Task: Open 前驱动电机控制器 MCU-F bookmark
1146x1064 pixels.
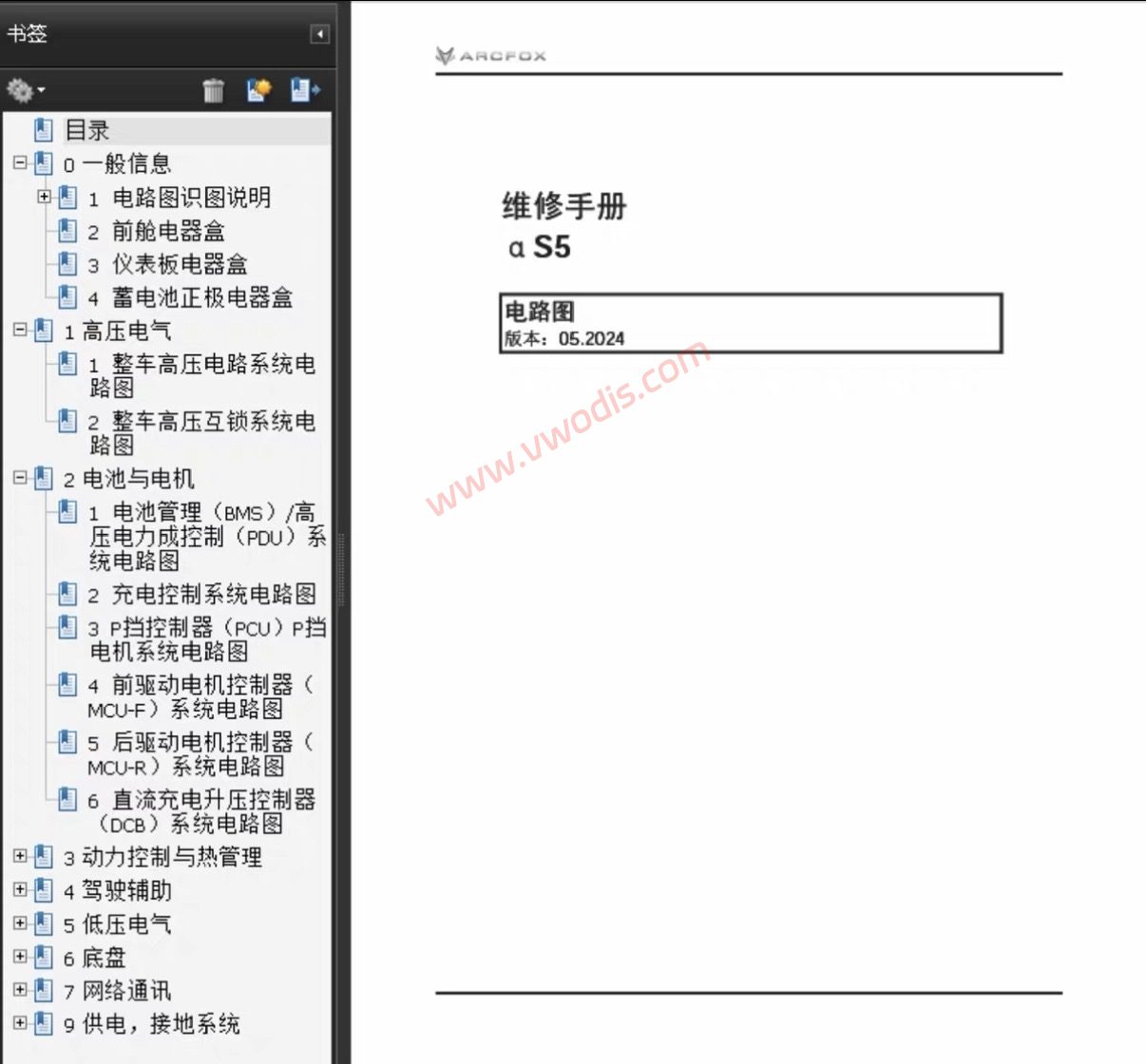Action: [201, 696]
